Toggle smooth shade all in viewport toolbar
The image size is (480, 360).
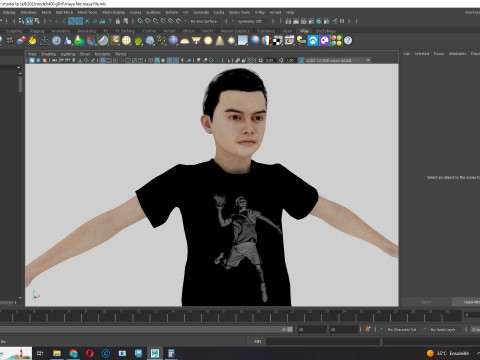(157, 60)
